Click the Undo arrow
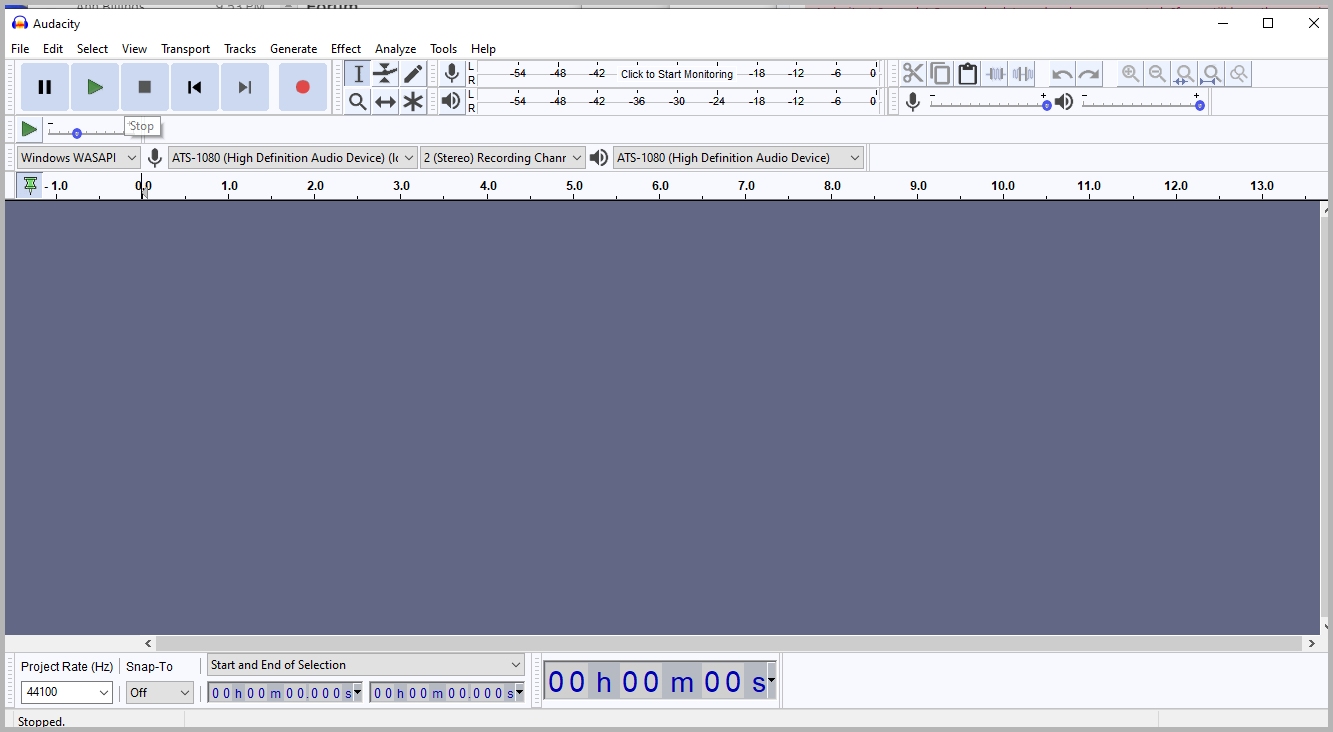The height and width of the screenshot is (732, 1333). [x=1062, y=74]
